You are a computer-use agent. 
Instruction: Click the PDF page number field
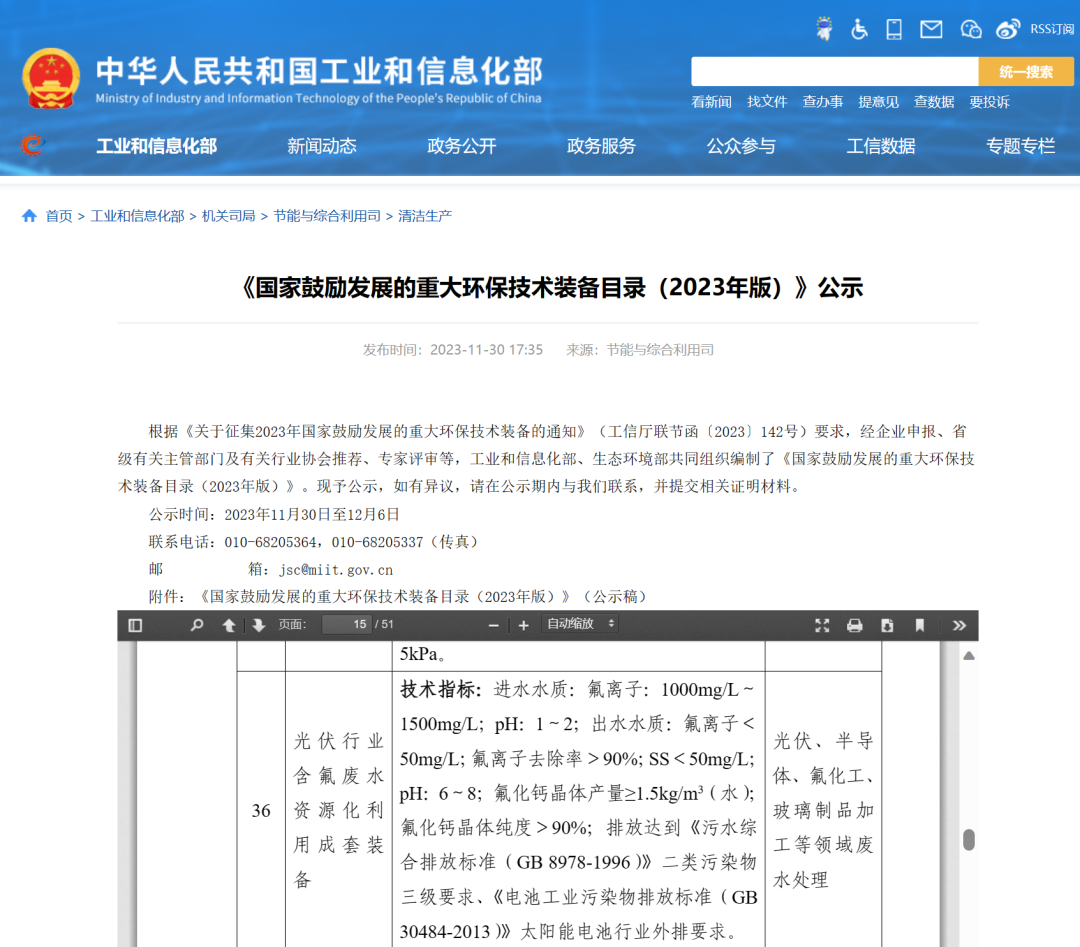pyautogui.click(x=347, y=625)
